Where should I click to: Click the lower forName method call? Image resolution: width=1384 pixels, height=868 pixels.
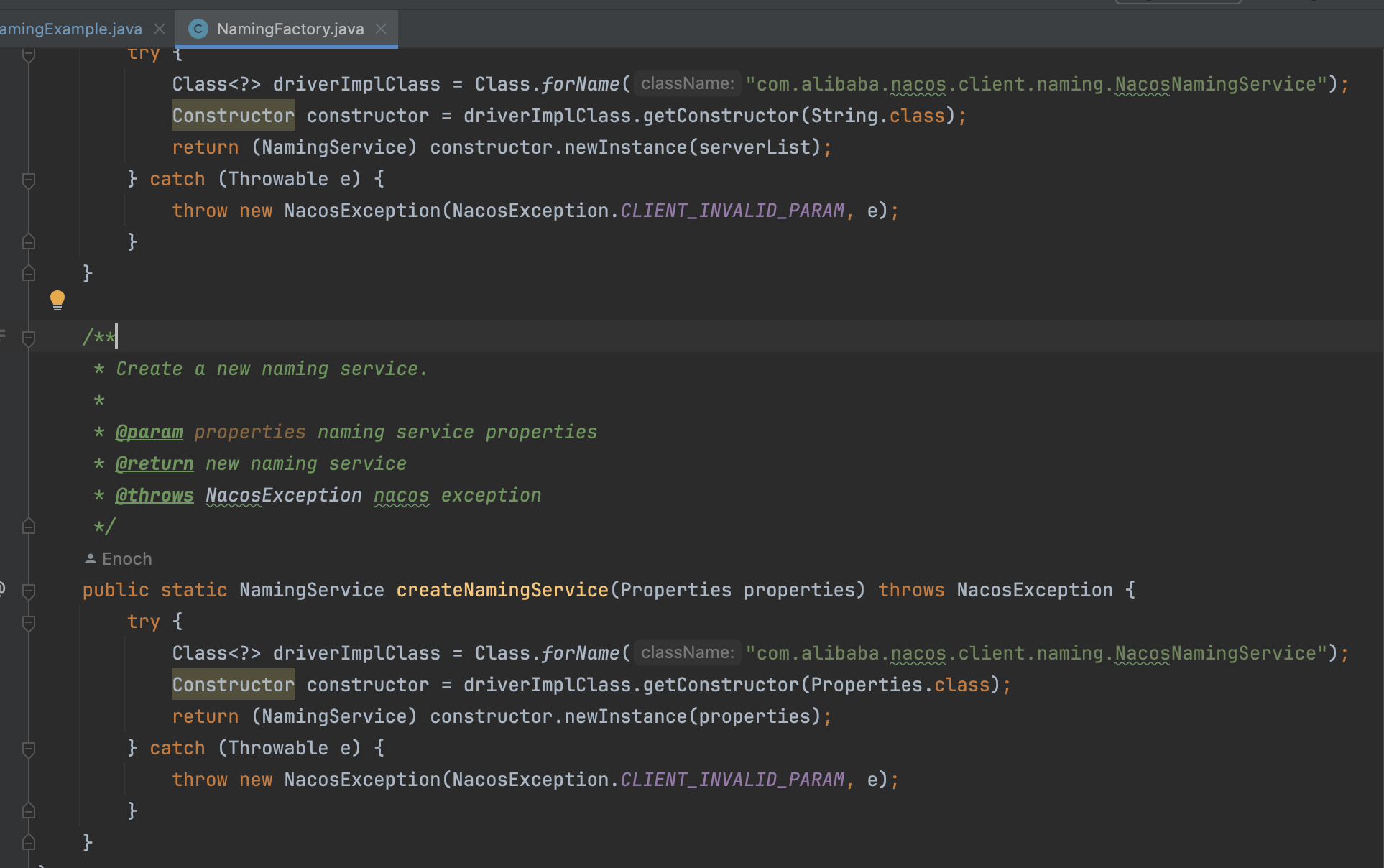point(581,653)
